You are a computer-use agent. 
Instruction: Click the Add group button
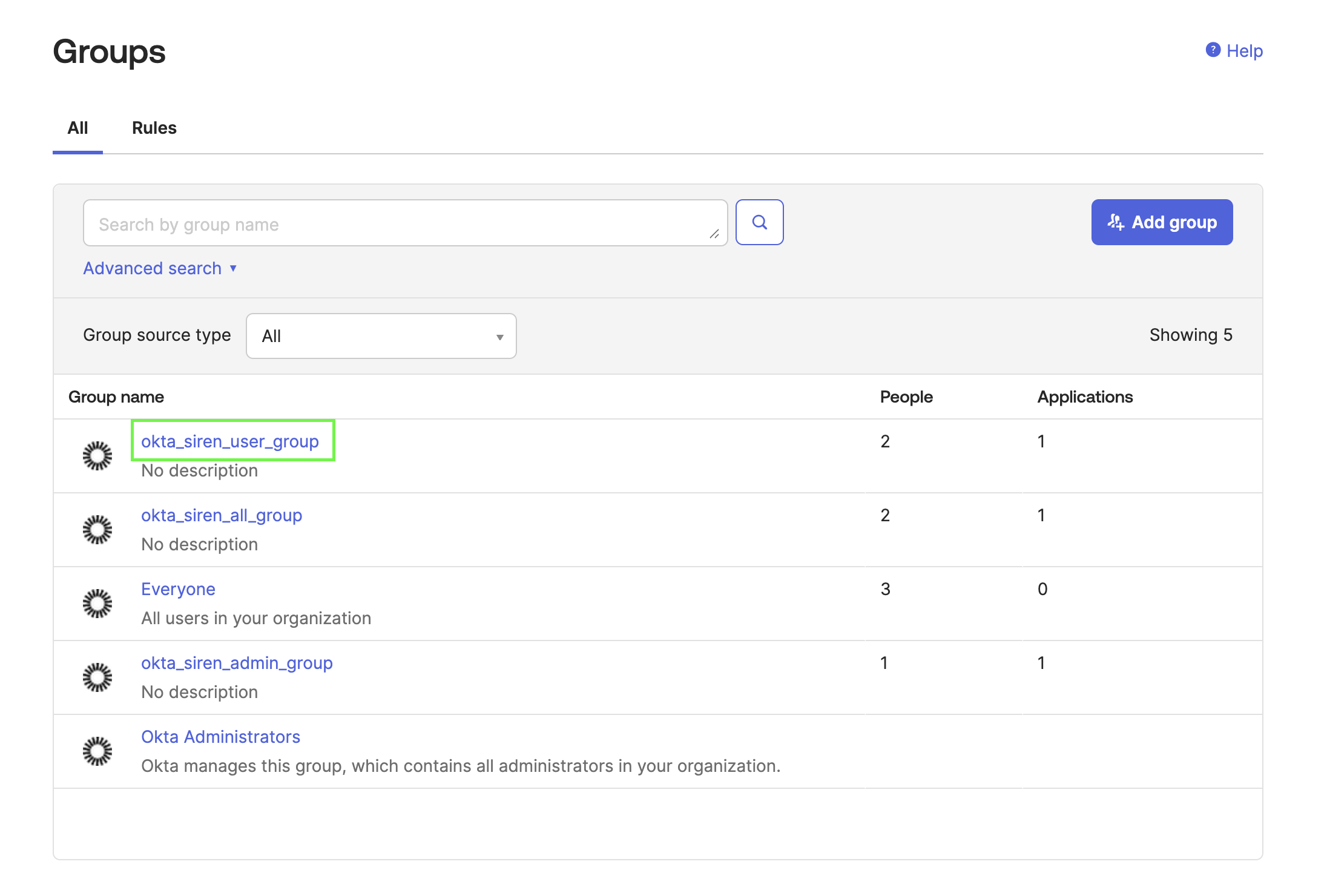pos(1162,222)
